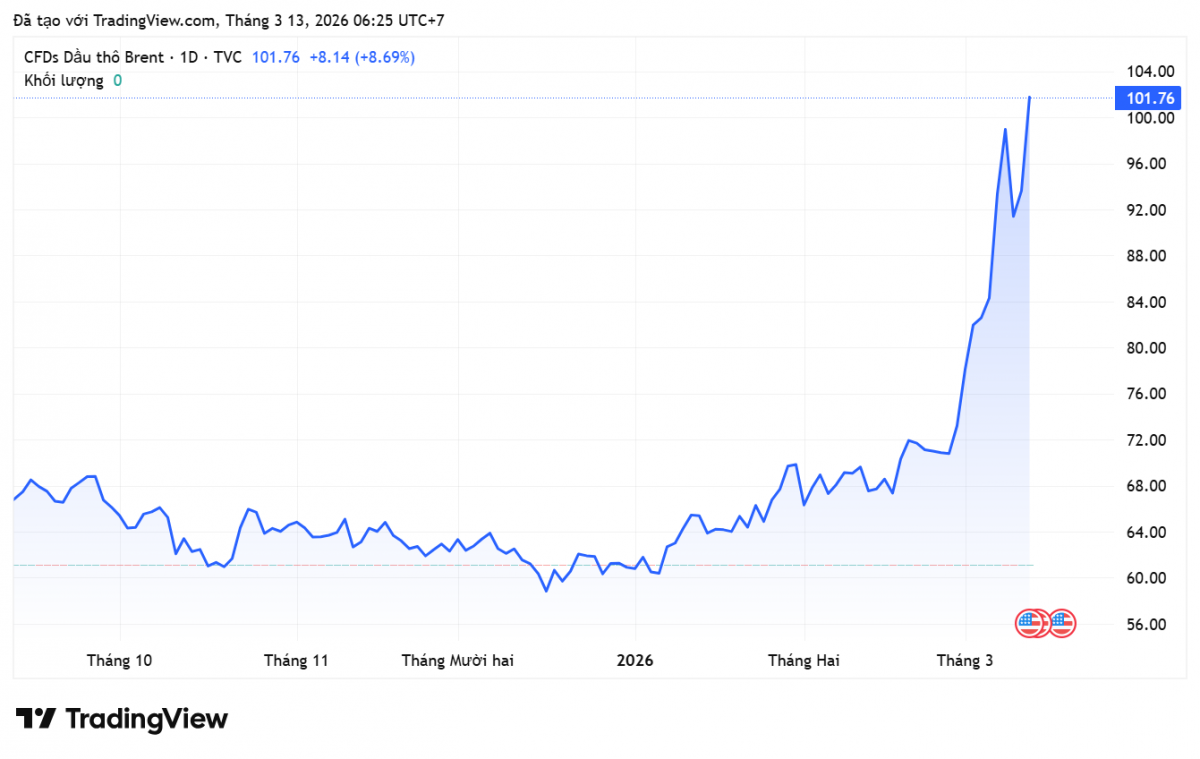Click the leftmost US flag event icon
The height and width of the screenshot is (759, 1200).
coord(1027,624)
